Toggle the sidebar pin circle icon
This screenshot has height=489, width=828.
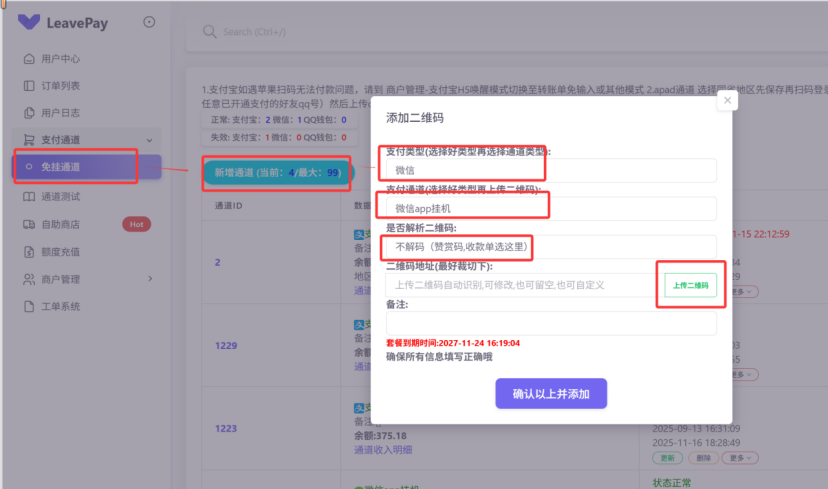(x=149, y=22)
